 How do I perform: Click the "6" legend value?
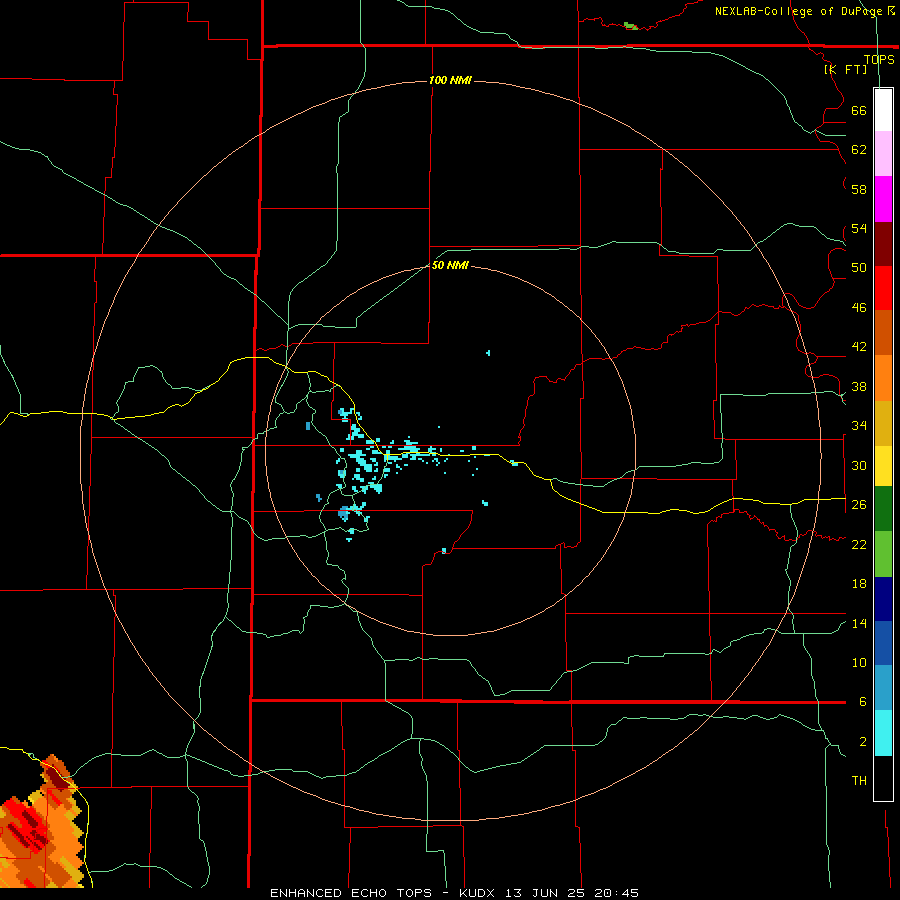tap(863, 702)
